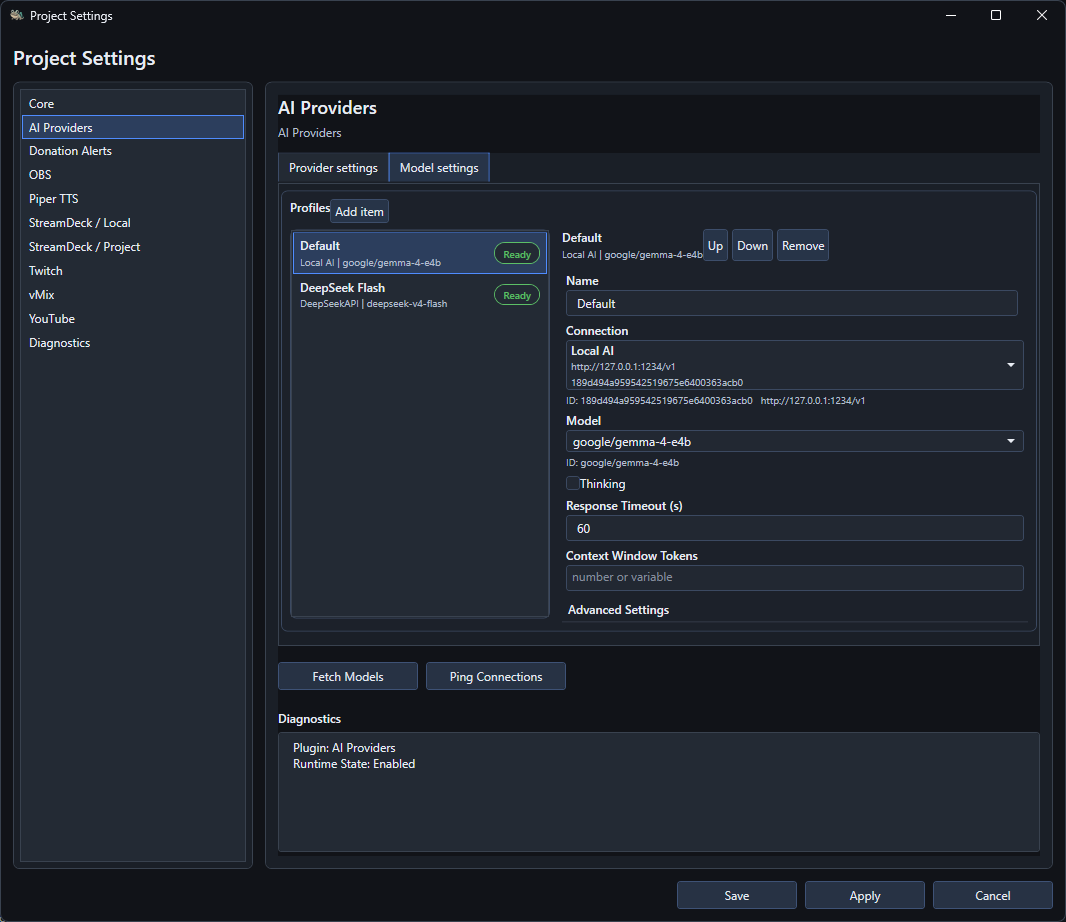This screenshot has width=1066, height=922.
Task: Click the 'ID: google/gemma-4-e4b' text
Action: coord(623,462)
